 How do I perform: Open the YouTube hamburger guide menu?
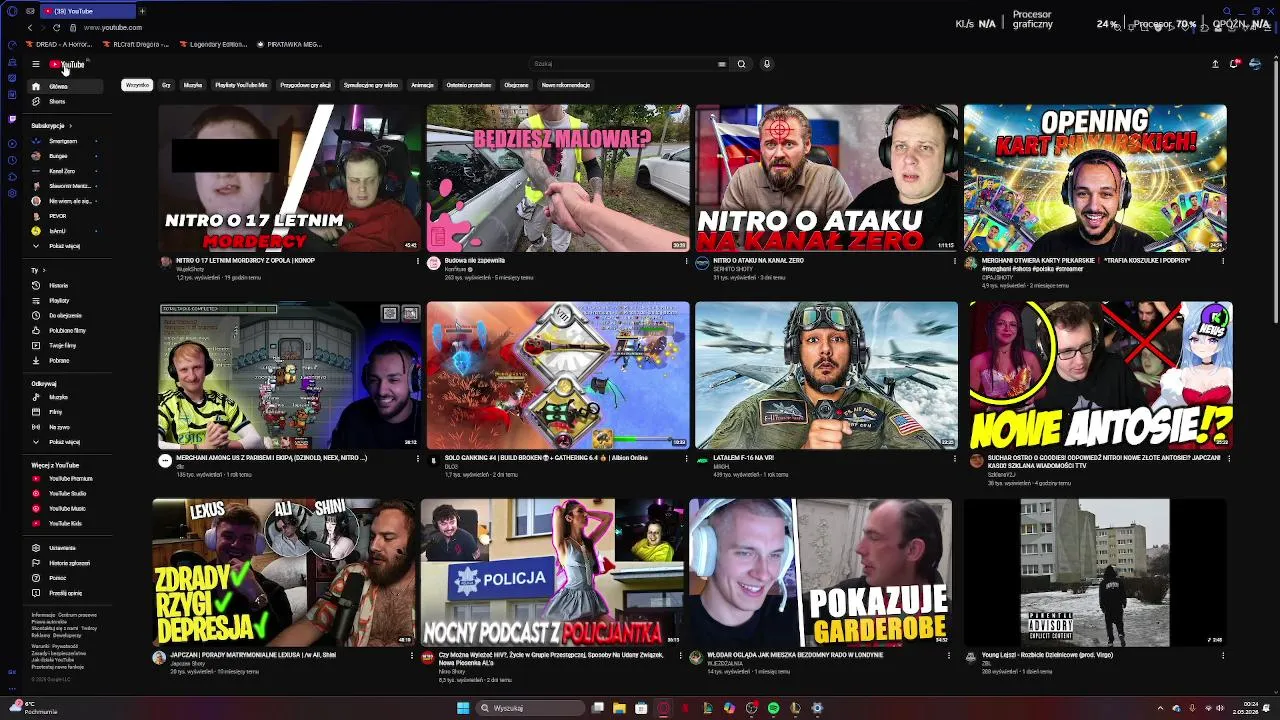[35, 64]
